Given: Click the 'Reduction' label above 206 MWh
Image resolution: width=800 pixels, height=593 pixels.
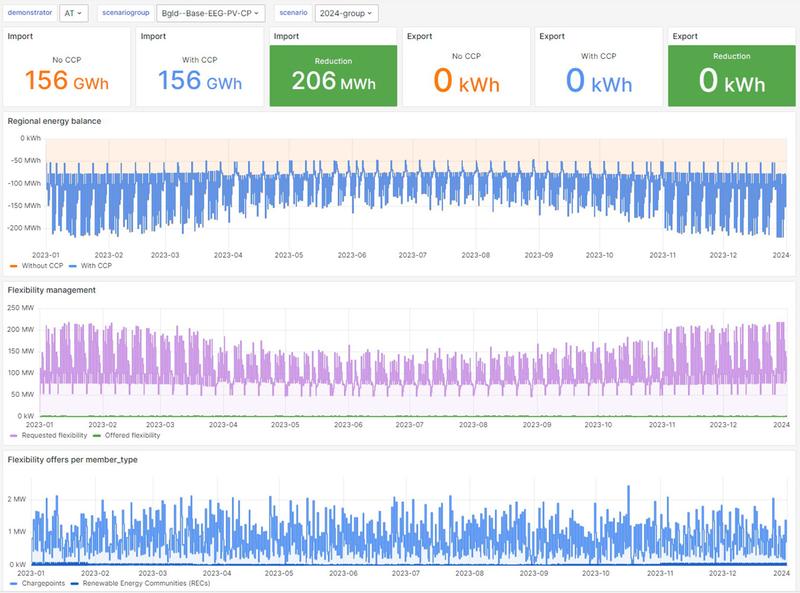Looking at the screenshot, I should (x=333, y=61).
